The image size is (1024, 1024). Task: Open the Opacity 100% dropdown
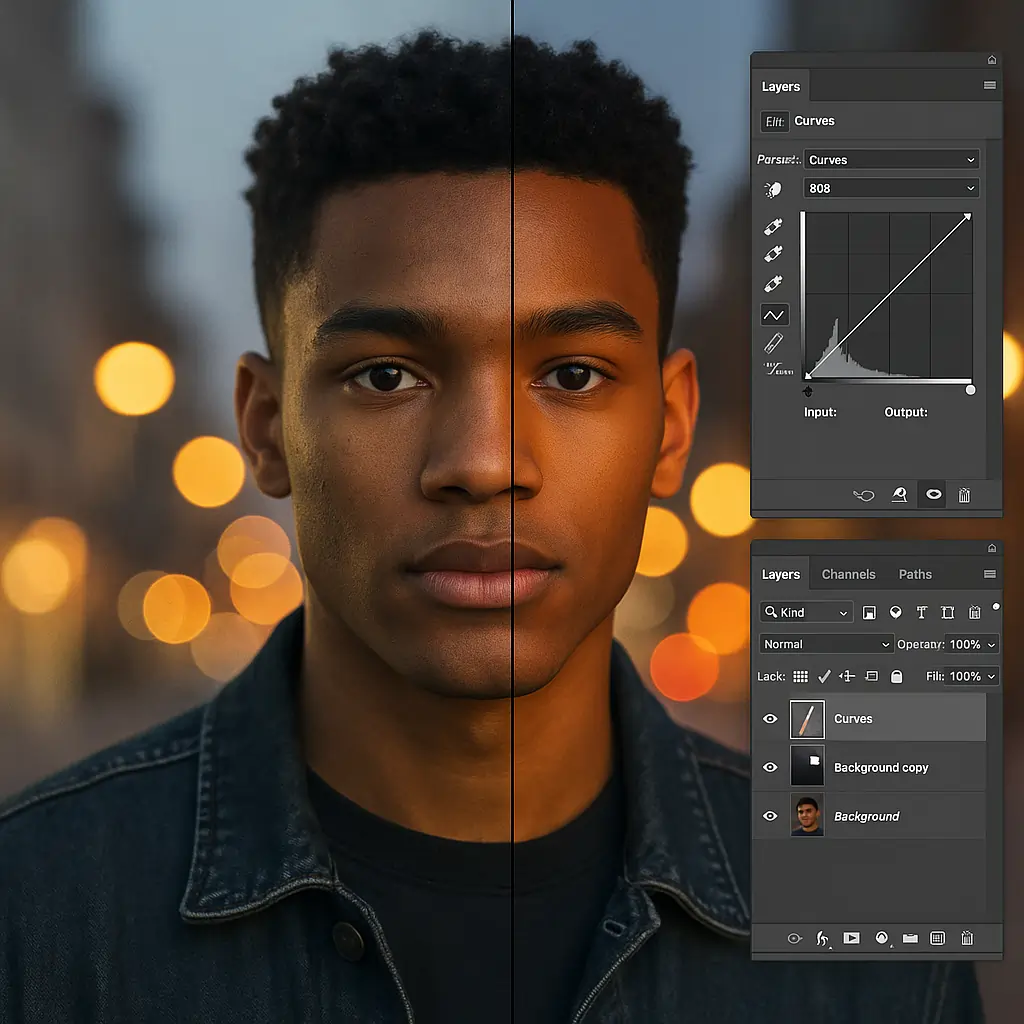pyautogui.click(x=972, y=645)
